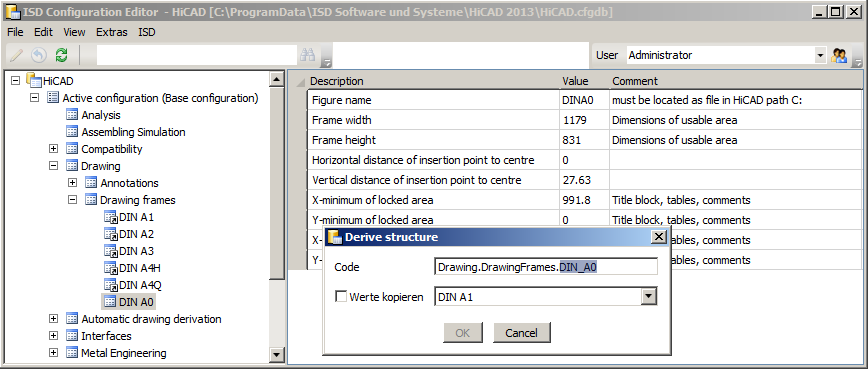Click the Metal Engineering table icon
The height and width of the screenshot is (369, 868).
pos(72,352)
